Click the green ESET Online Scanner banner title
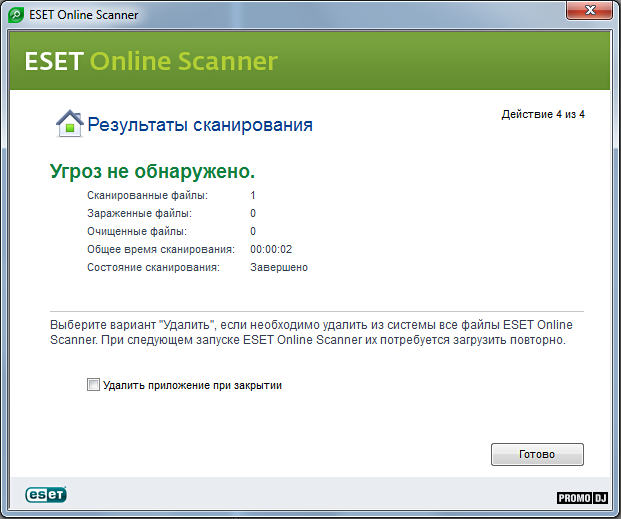Image resolution: width=621 pixels, height=519 pixels. [151, 62]
